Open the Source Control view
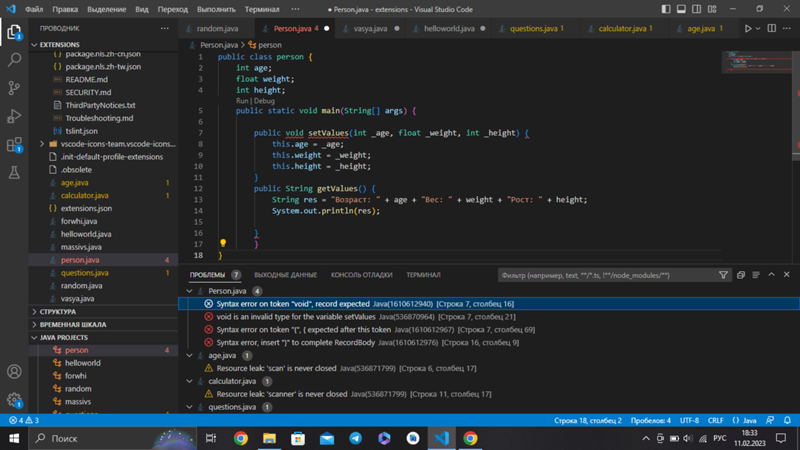Viewport: 800px width, 450px height. pyautogui.click(x=14, y=88)
